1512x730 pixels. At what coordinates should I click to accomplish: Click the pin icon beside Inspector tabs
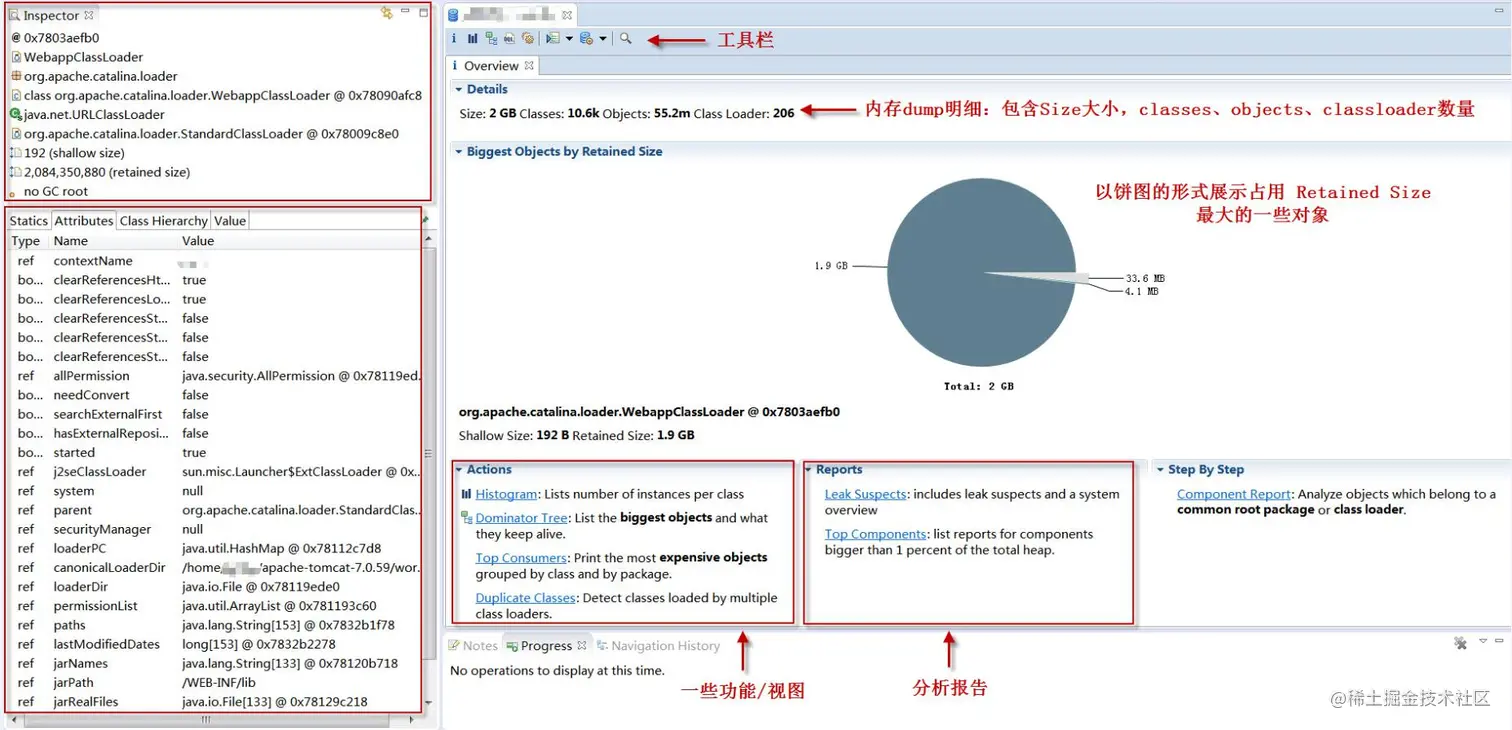pos(425,220)
